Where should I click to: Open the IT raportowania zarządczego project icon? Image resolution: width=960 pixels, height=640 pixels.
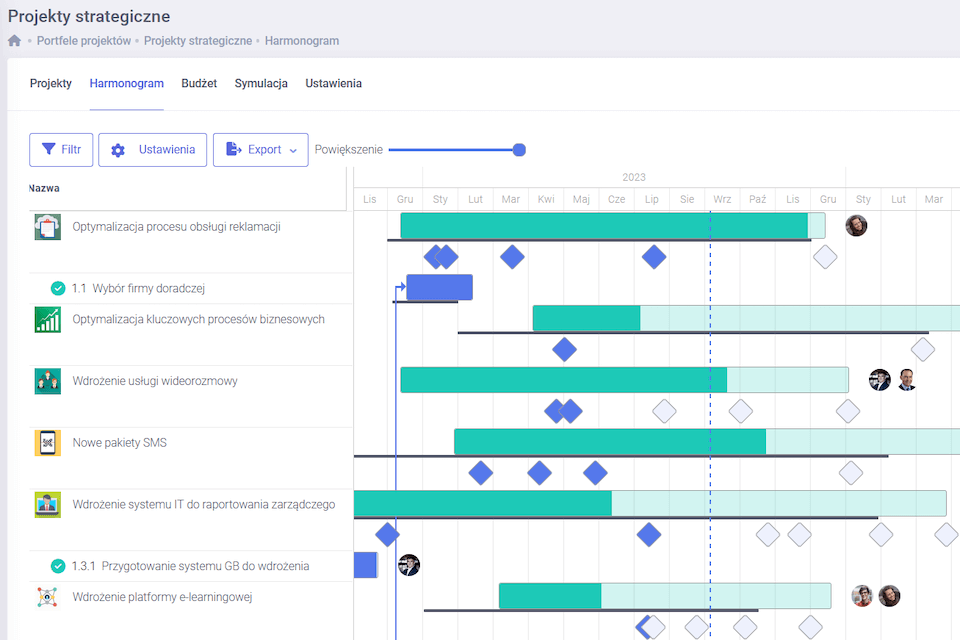[47, 505]
